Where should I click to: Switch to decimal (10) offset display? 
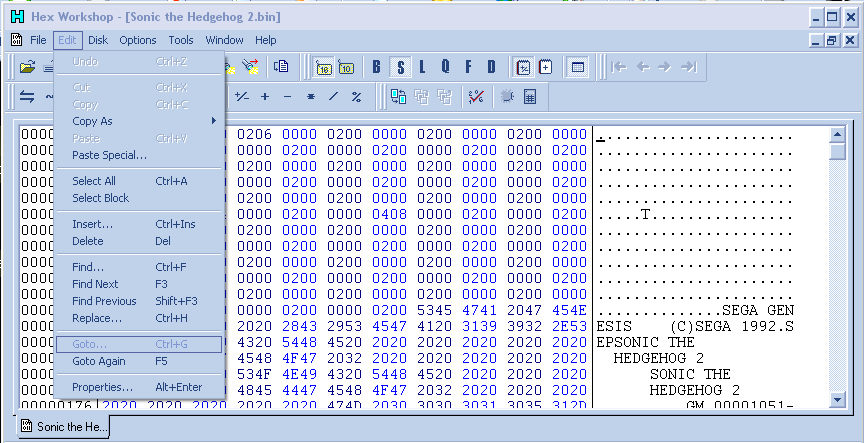[346, 67]
